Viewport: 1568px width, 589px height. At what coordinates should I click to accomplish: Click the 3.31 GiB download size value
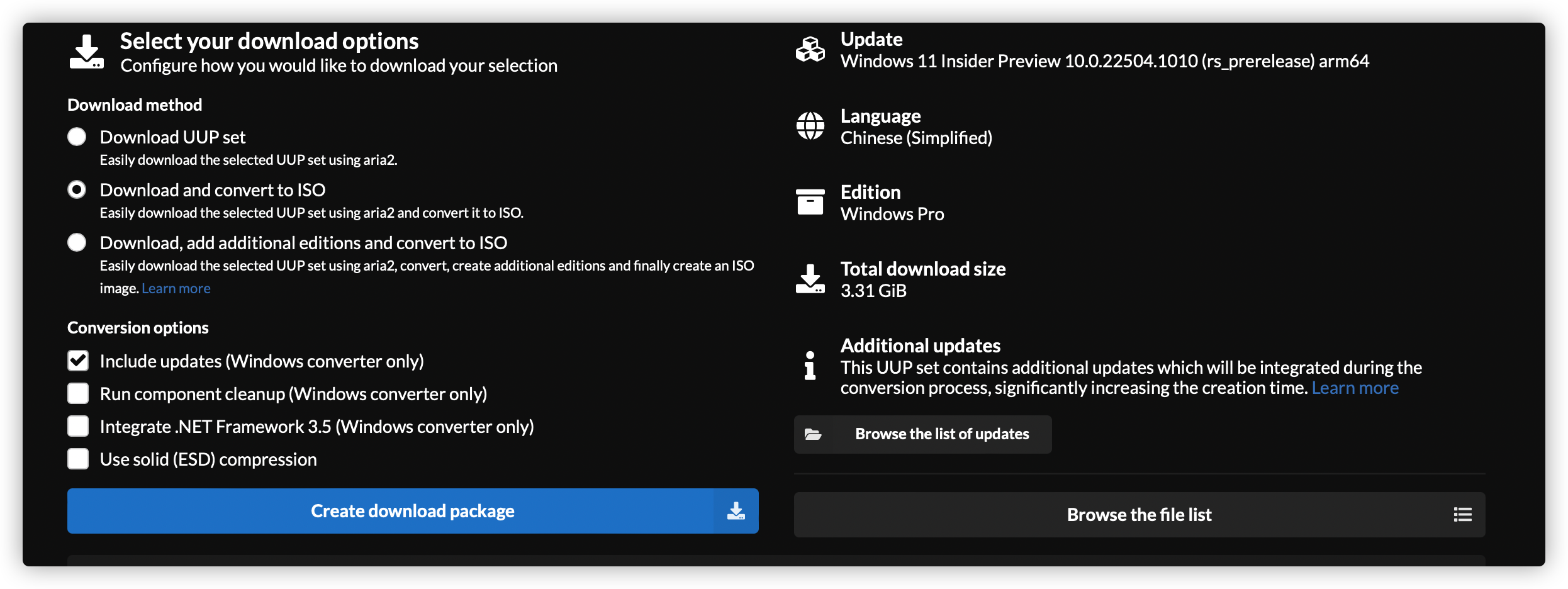[873, 291]
